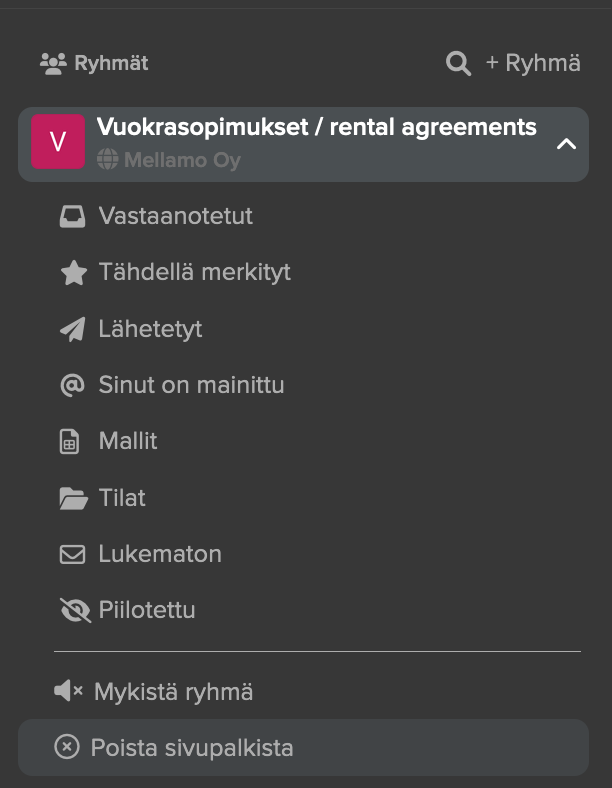Toggle the Piilotettu crossed-eye icon
Viewport: 612px width, 788px height.
click(x=75, y=610)
